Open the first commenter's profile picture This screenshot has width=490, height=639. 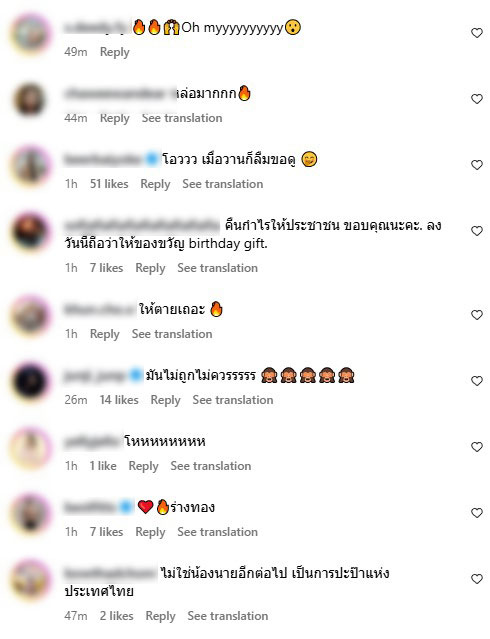point(30,34)
